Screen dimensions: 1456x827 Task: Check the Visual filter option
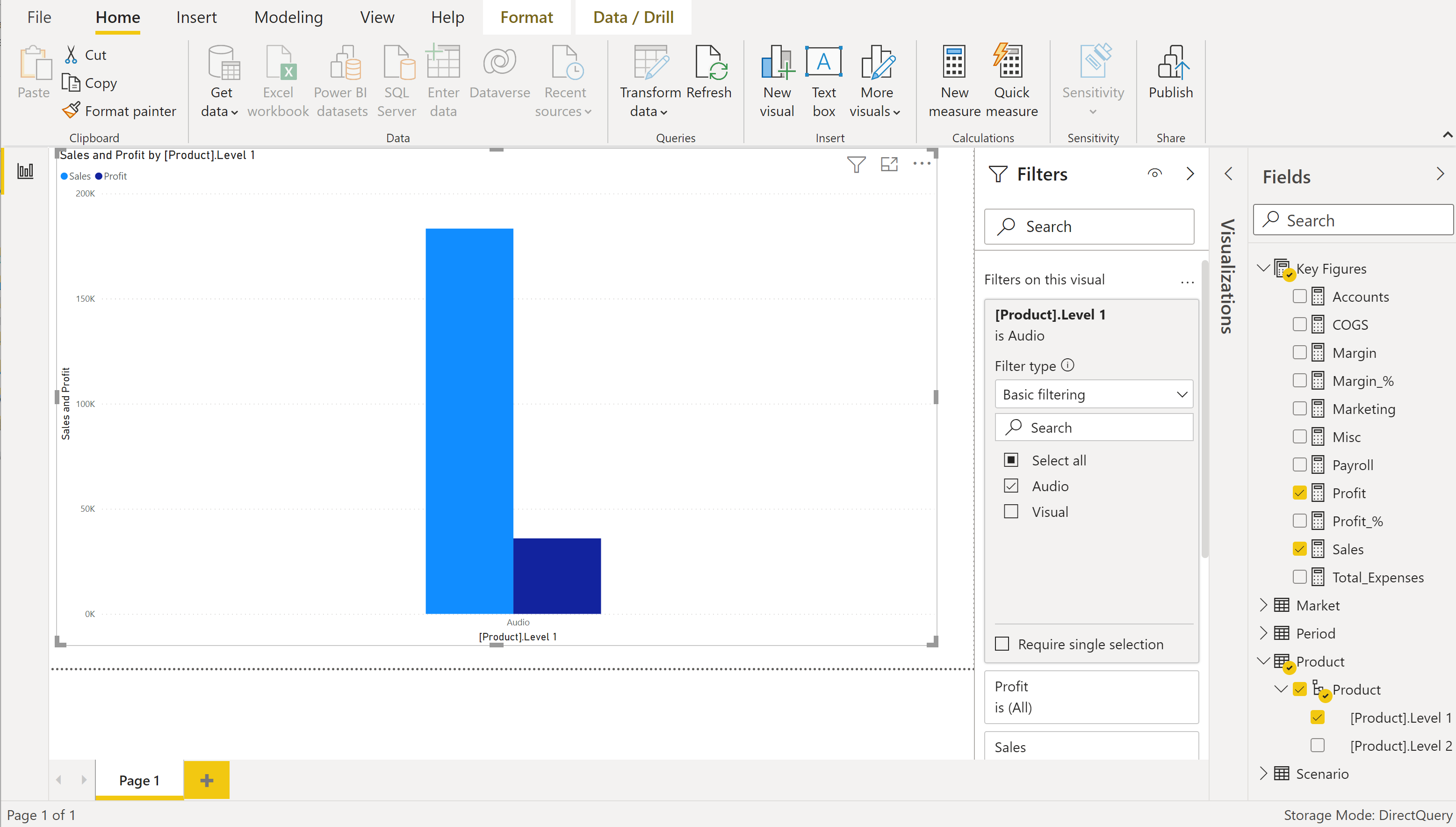coord(1011,512)
